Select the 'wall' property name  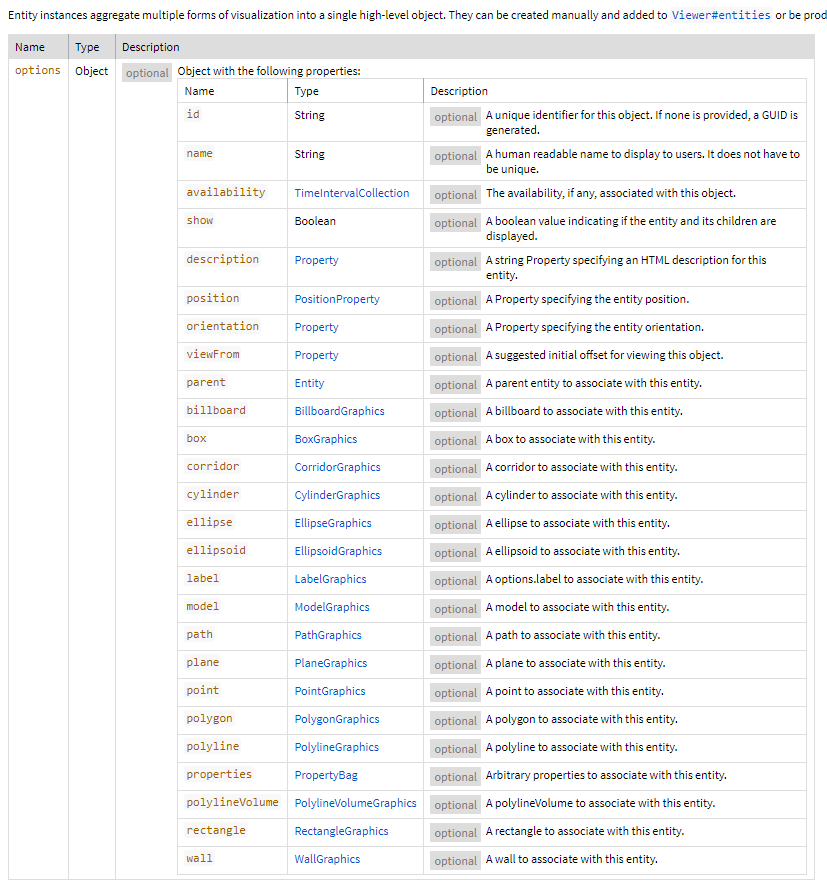click(x=200, y=858)
